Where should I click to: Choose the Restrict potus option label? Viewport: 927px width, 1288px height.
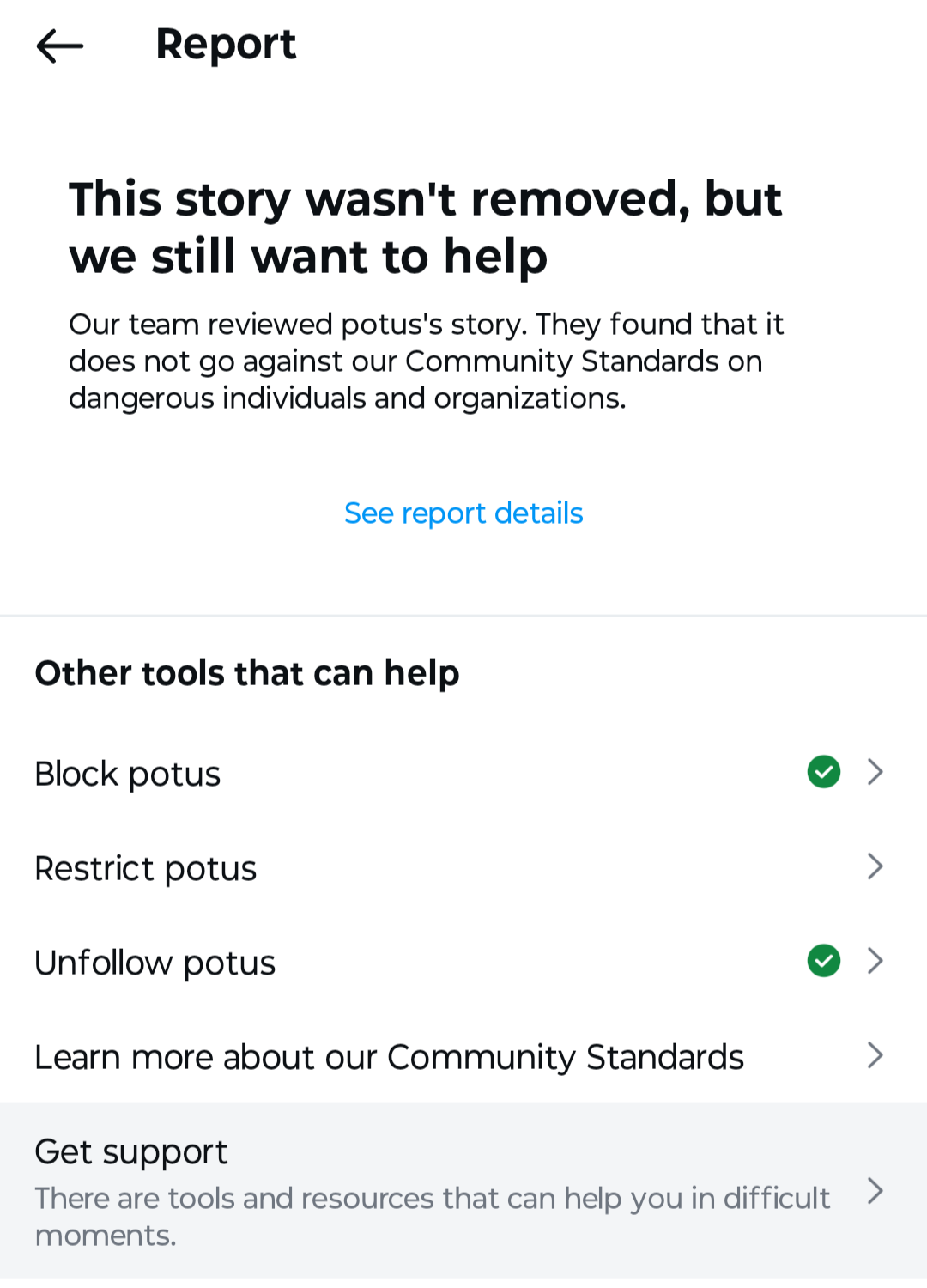pyautogui.click(x=146, y=868)
